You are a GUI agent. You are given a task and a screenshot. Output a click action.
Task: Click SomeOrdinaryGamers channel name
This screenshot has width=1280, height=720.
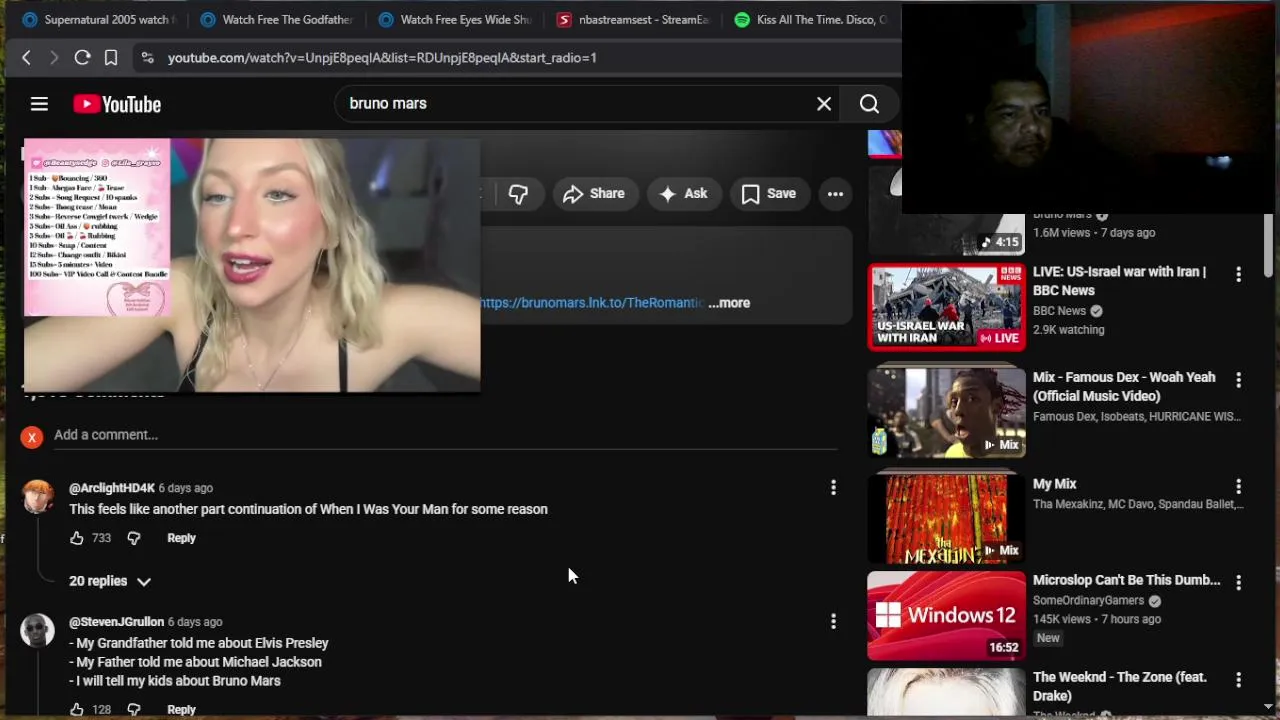pyautogui.click(x=1088, y=601)
